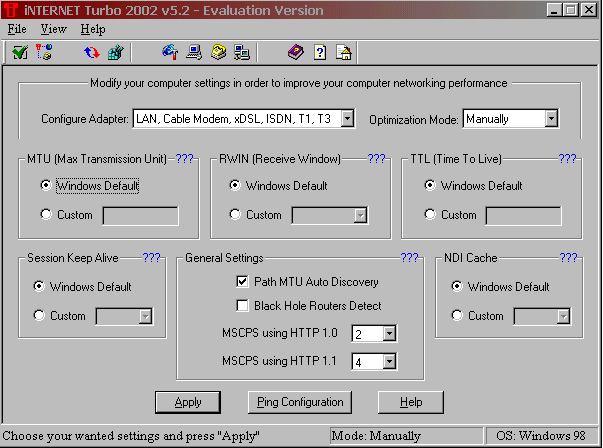
Task: Open NDI Cache Custom dropdown
Action: 563,316
